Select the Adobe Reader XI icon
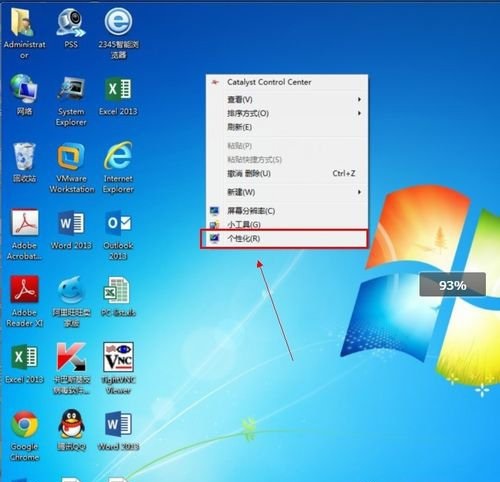 coord(24,289)
